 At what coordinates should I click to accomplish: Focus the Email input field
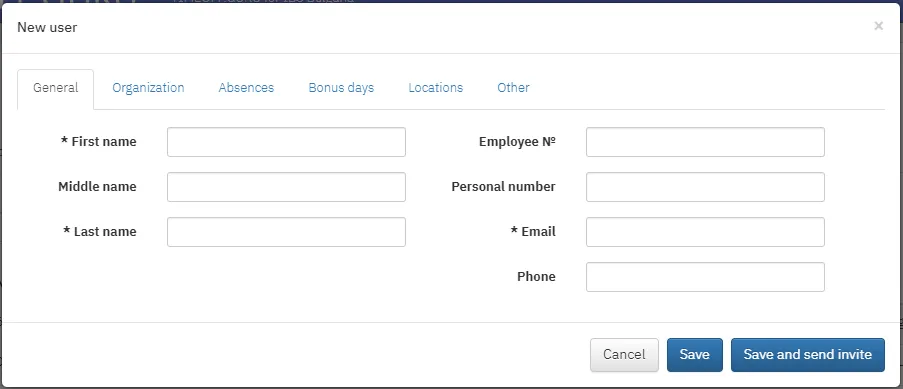(705, 232)
